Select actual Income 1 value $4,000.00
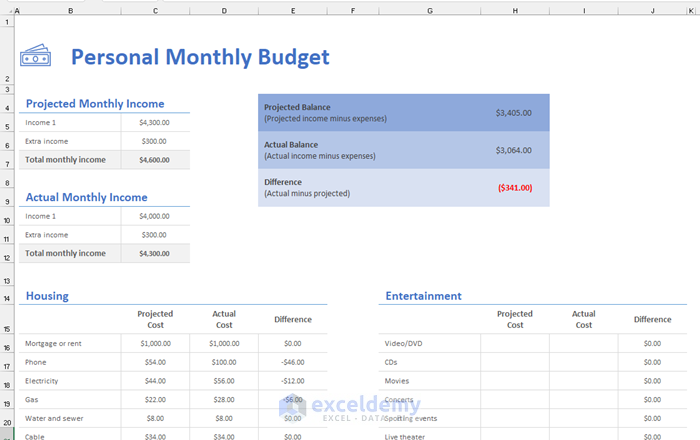Image resolution: width=700 pixels, height=440 pixels. [154, 216]
